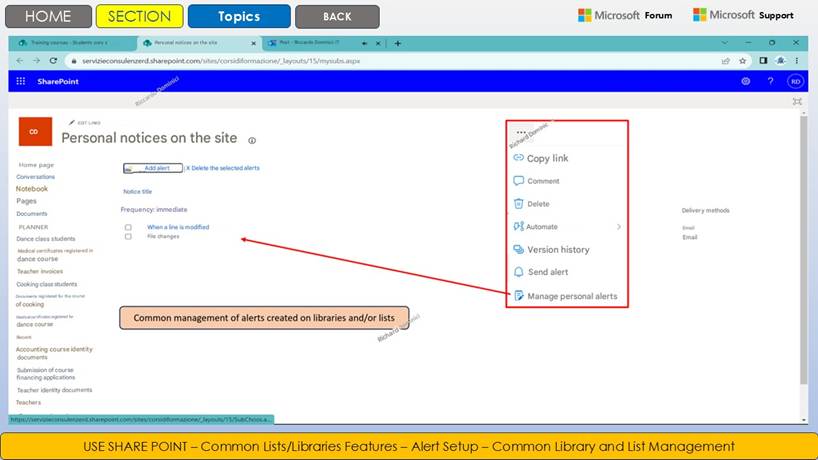This screenshot has width=818, height=460.
Task: Choose Manage personal alerts entry
Action: (x=572, y=296)
